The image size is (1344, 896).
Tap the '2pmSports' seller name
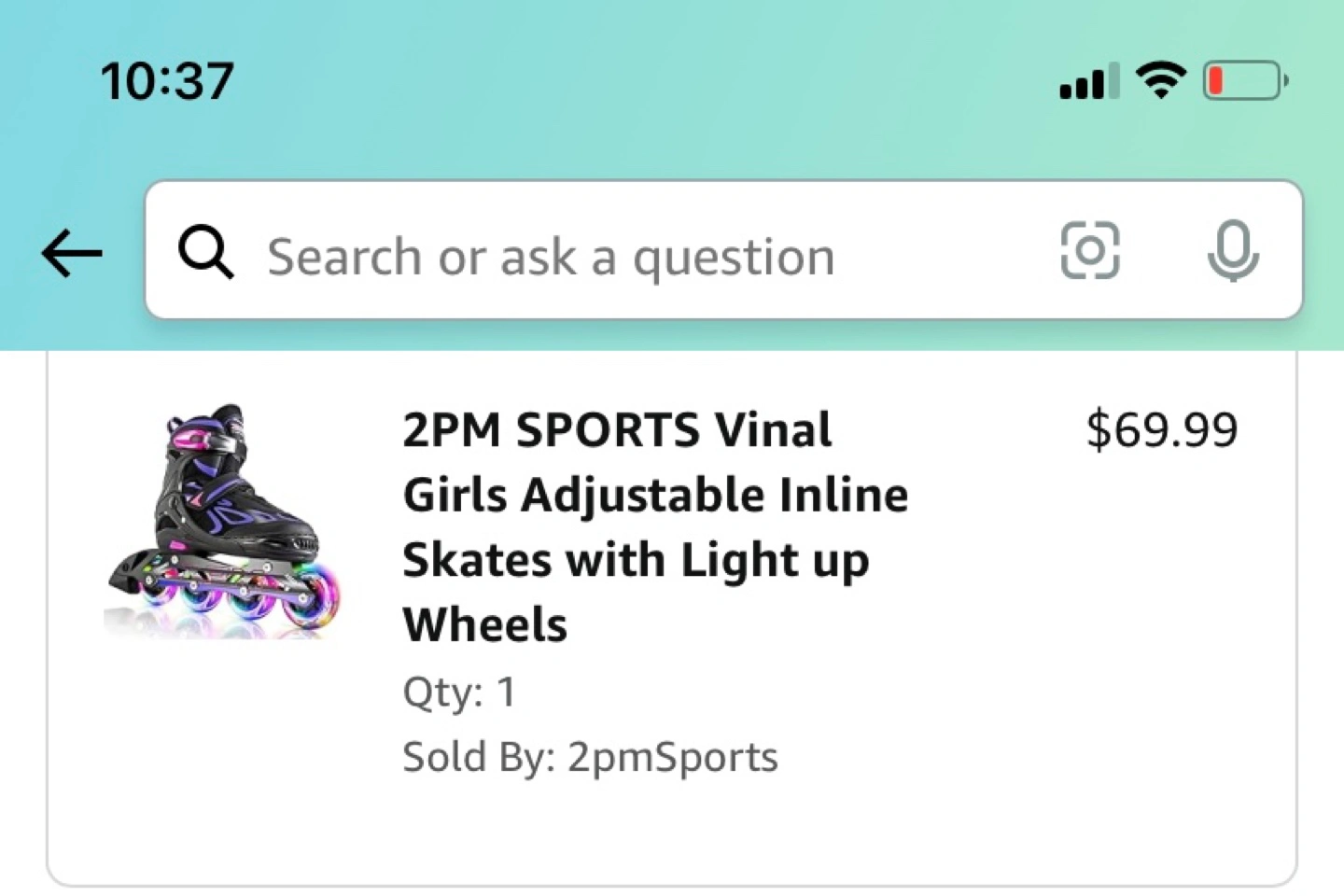point(672,757)
